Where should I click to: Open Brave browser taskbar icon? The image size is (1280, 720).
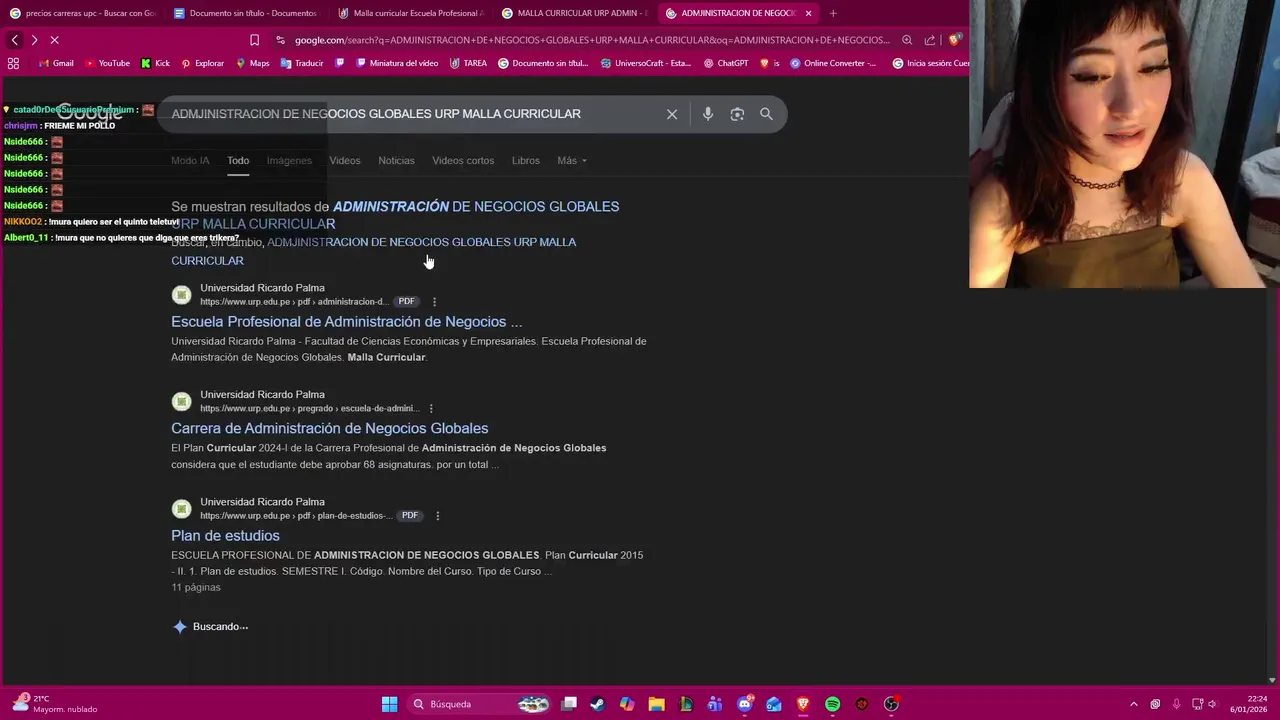803,704
